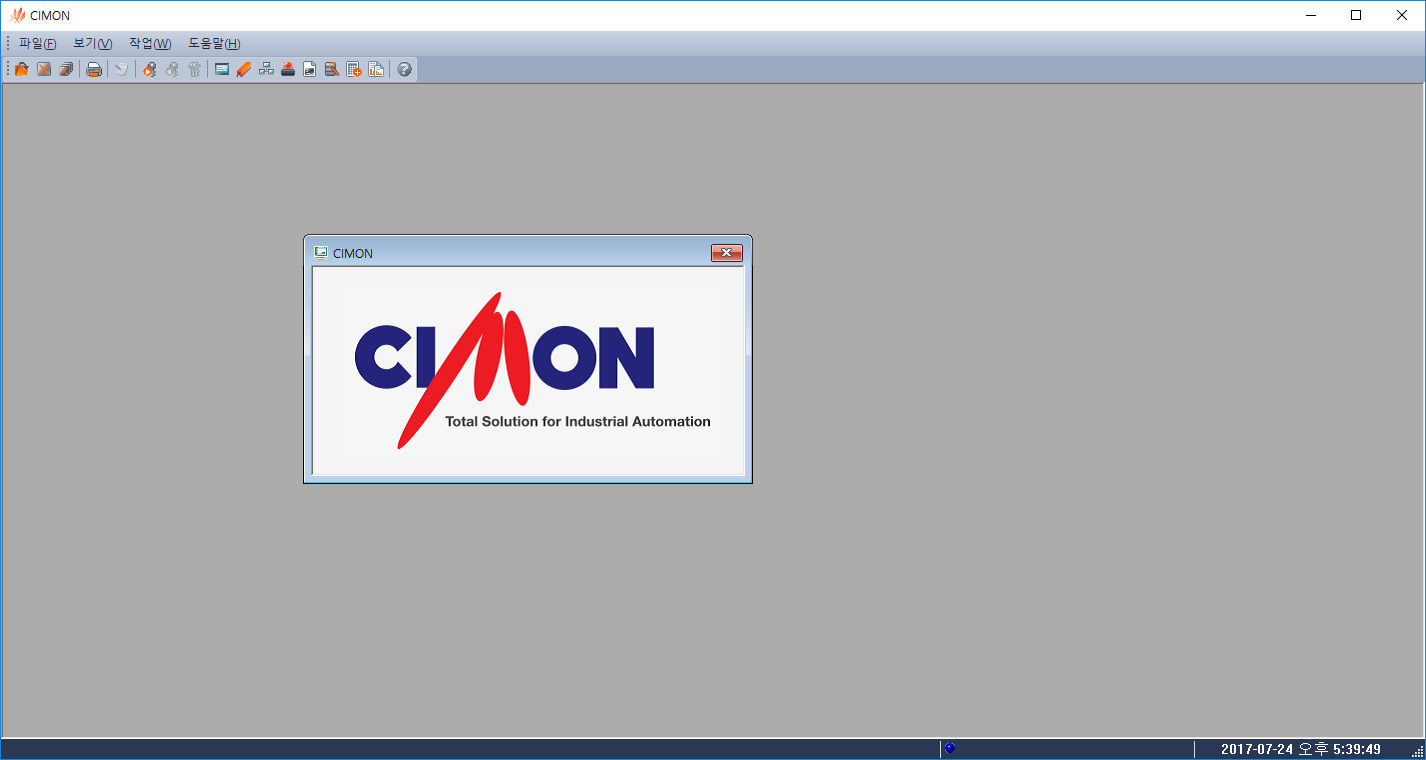The image size is (1426, 760).
Task: Click the printer icon in the toolbar
Action: tap(94, 70)
